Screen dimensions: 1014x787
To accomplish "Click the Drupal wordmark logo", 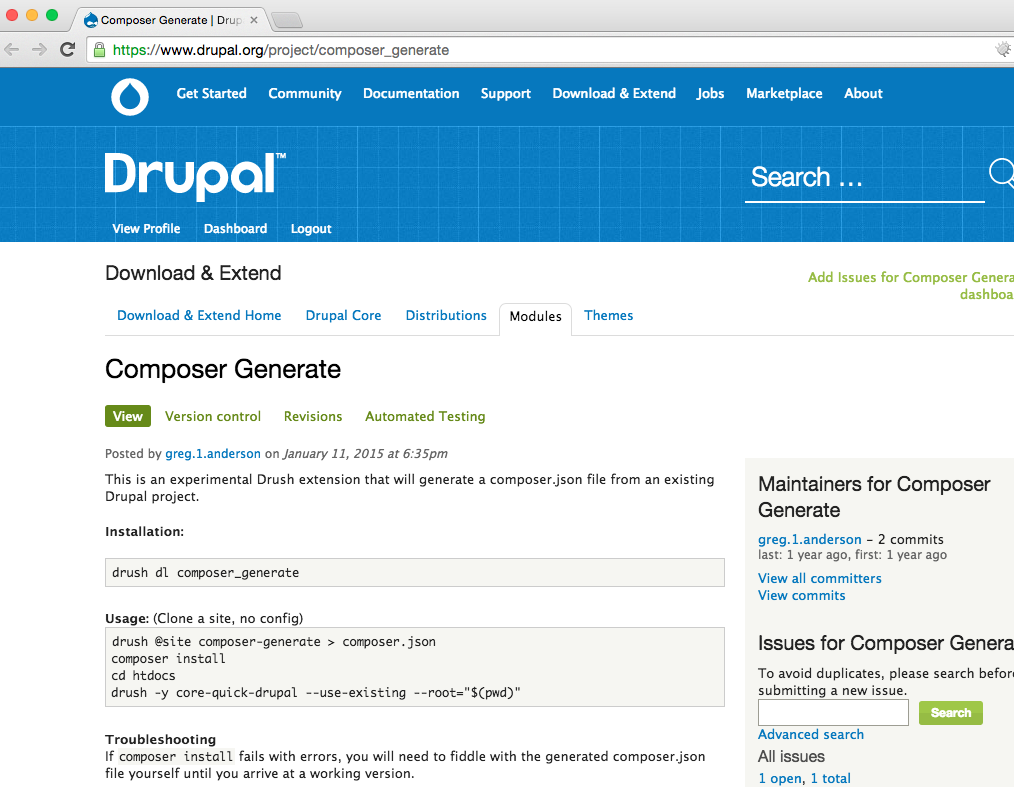I will tap(195, 175).
